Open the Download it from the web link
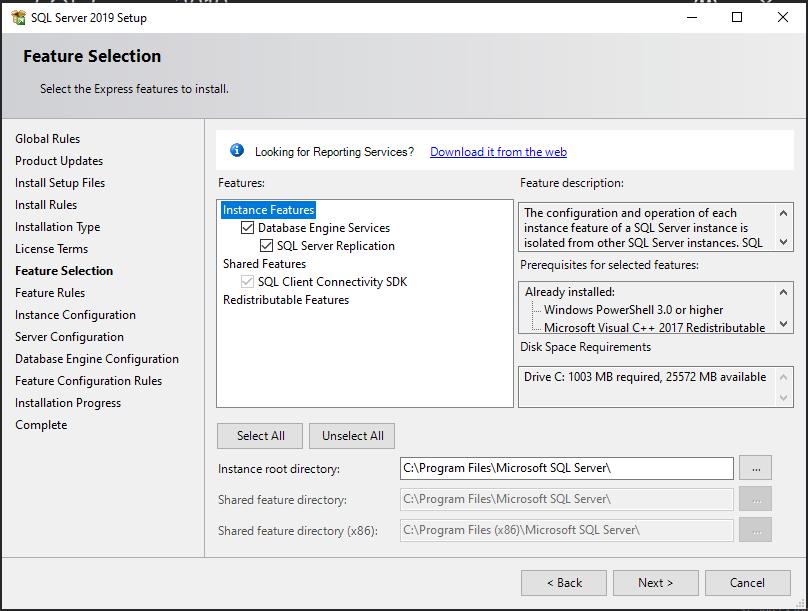This screenshot has width=808, height=611. coord(498,152)
